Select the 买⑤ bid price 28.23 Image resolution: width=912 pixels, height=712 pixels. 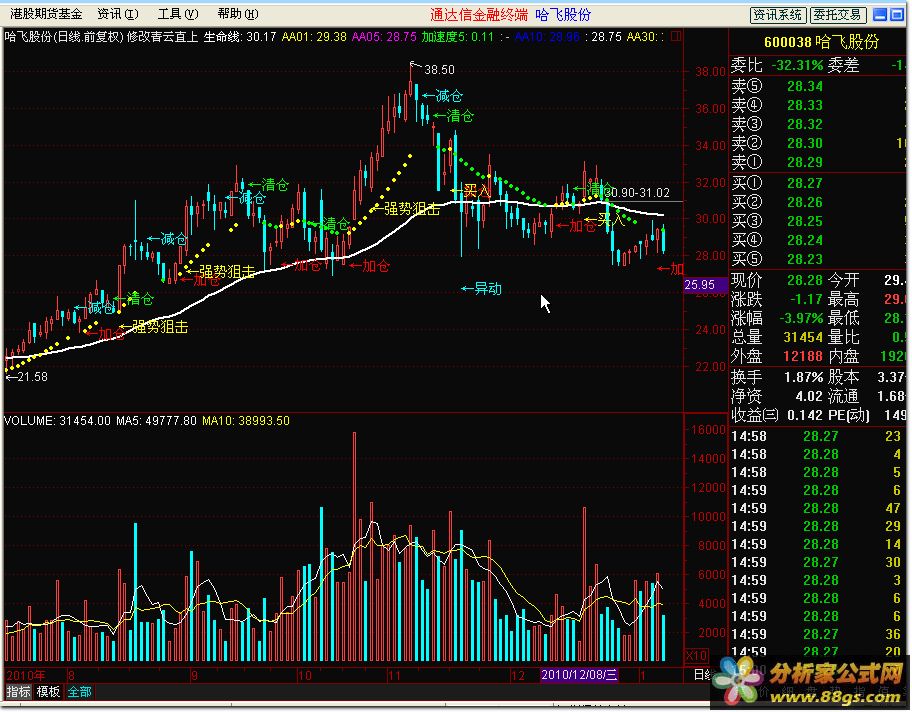coord(804,259)
